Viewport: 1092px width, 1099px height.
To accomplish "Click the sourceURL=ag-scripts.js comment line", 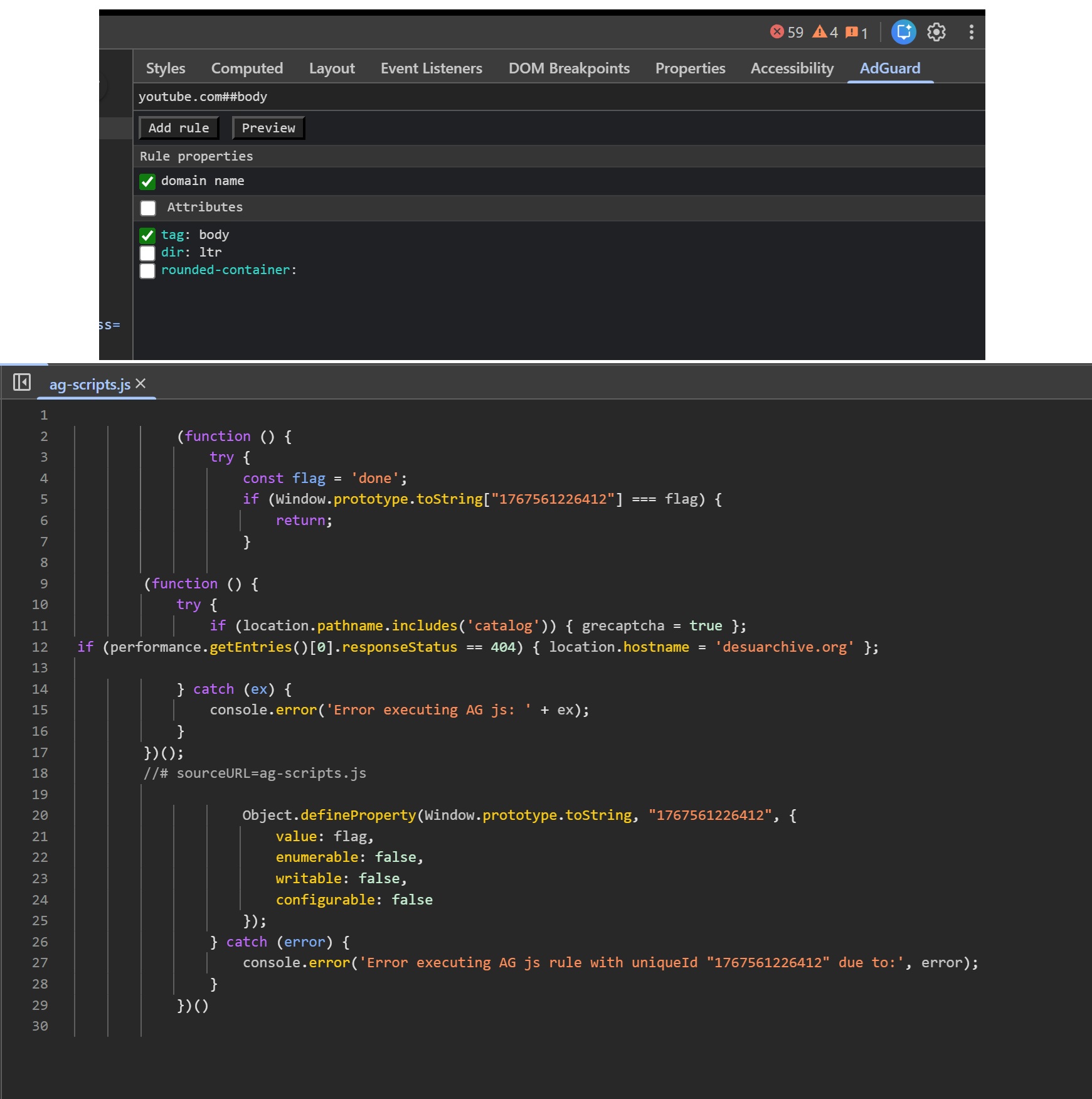I will tap(255, 773).
